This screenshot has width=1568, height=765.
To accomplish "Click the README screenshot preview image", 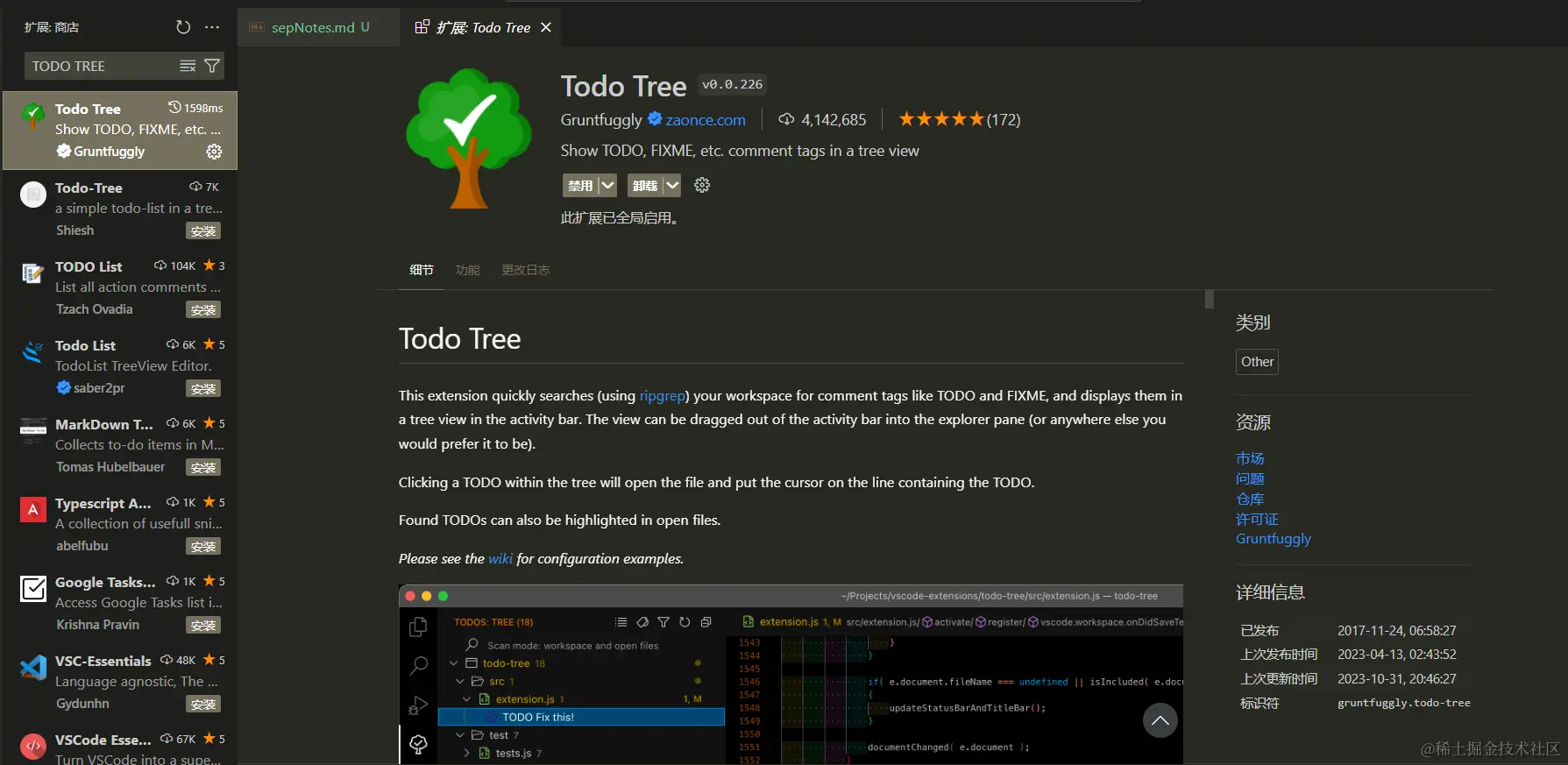I will point(791,675).
